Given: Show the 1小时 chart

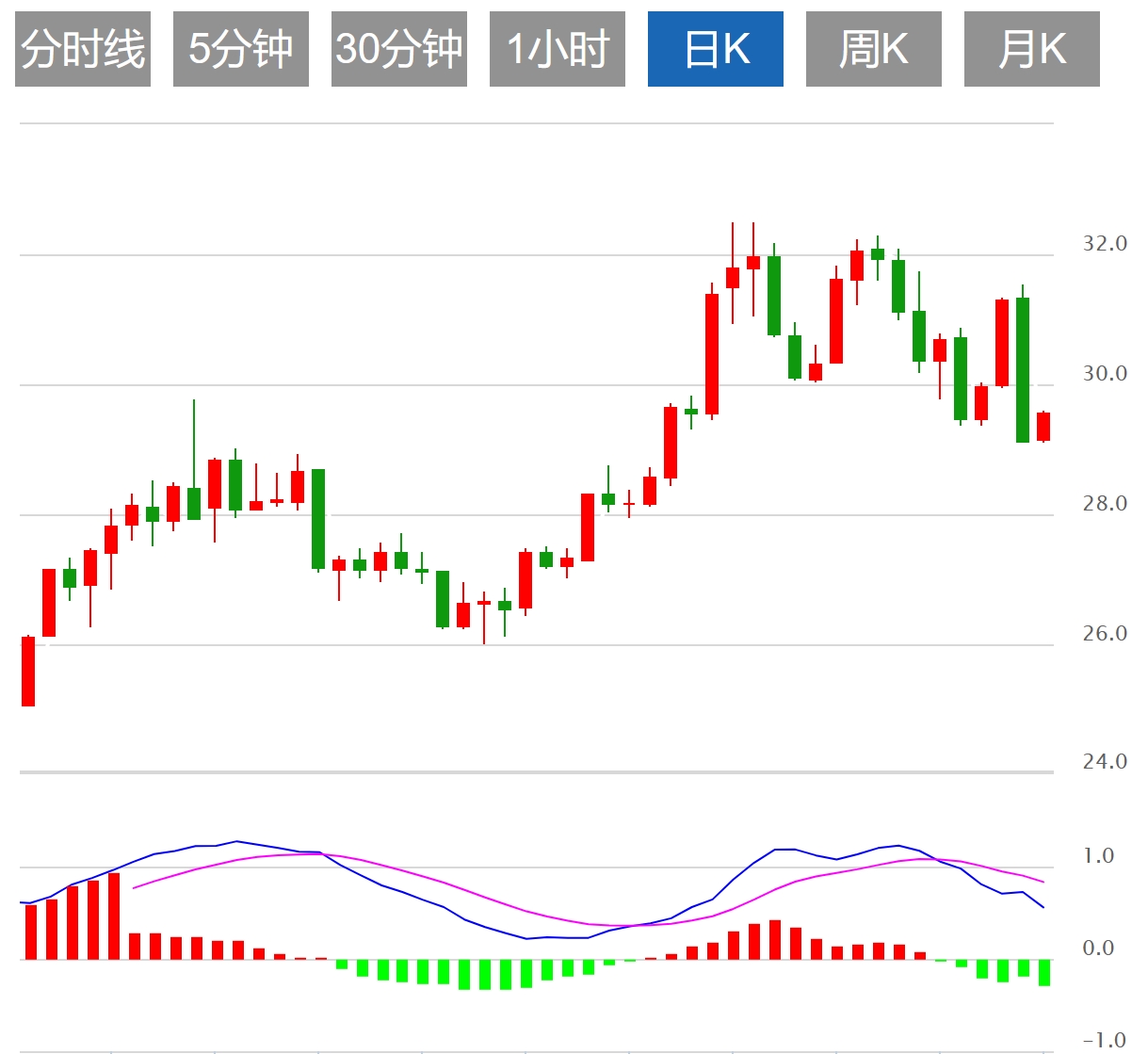Looking at the screenshot, I should [x=558, y=49].
